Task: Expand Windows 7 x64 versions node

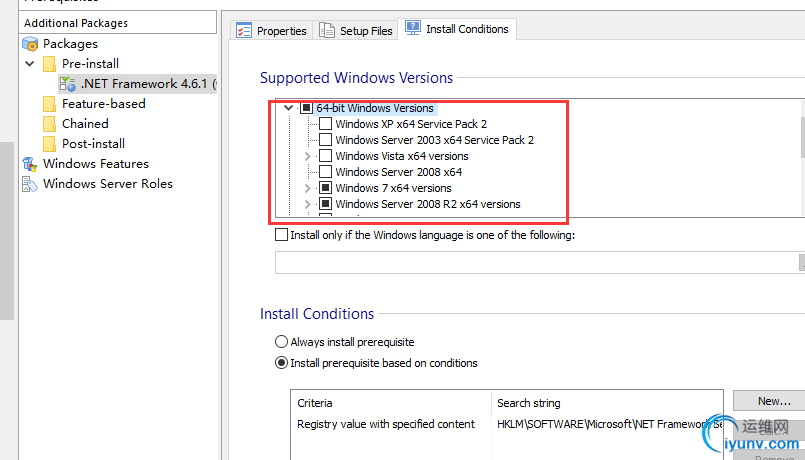Action: coord(308,188)
